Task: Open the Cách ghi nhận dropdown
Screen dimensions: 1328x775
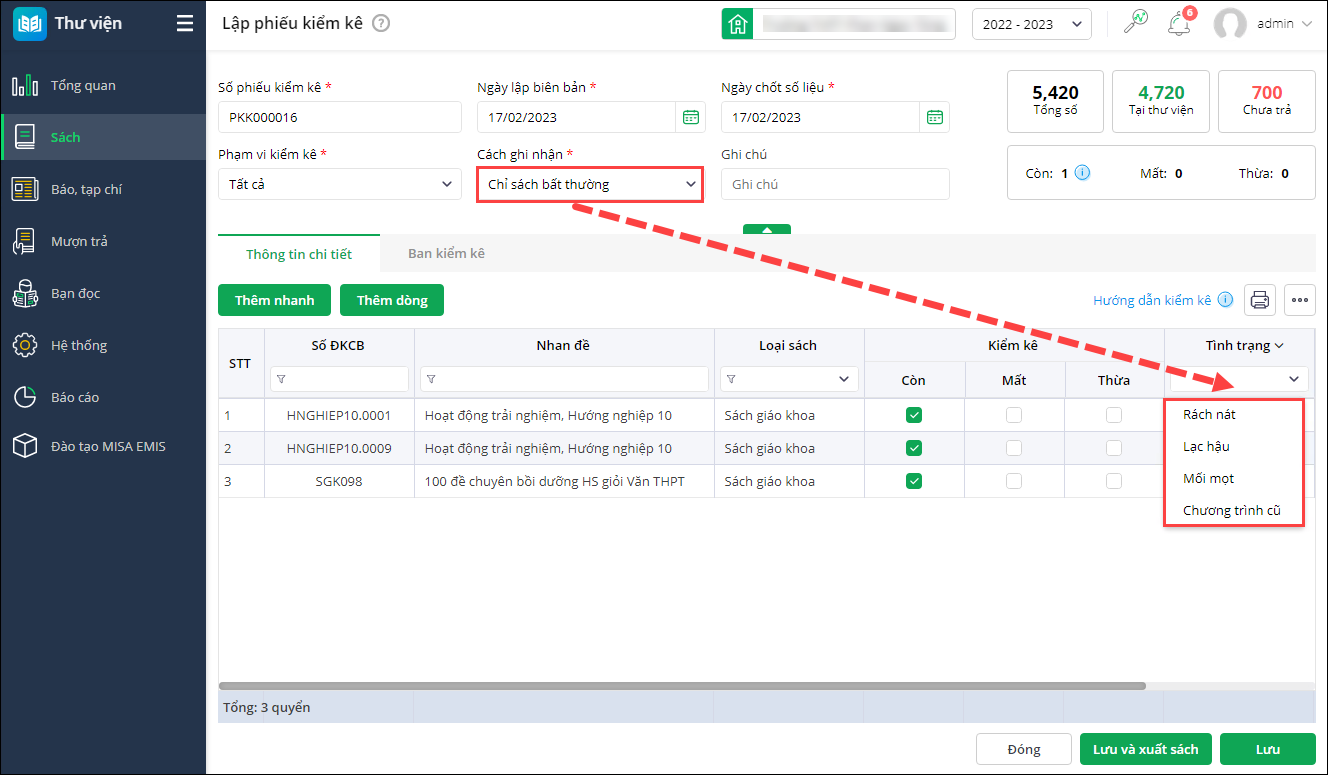Action: tap(590, 184)
